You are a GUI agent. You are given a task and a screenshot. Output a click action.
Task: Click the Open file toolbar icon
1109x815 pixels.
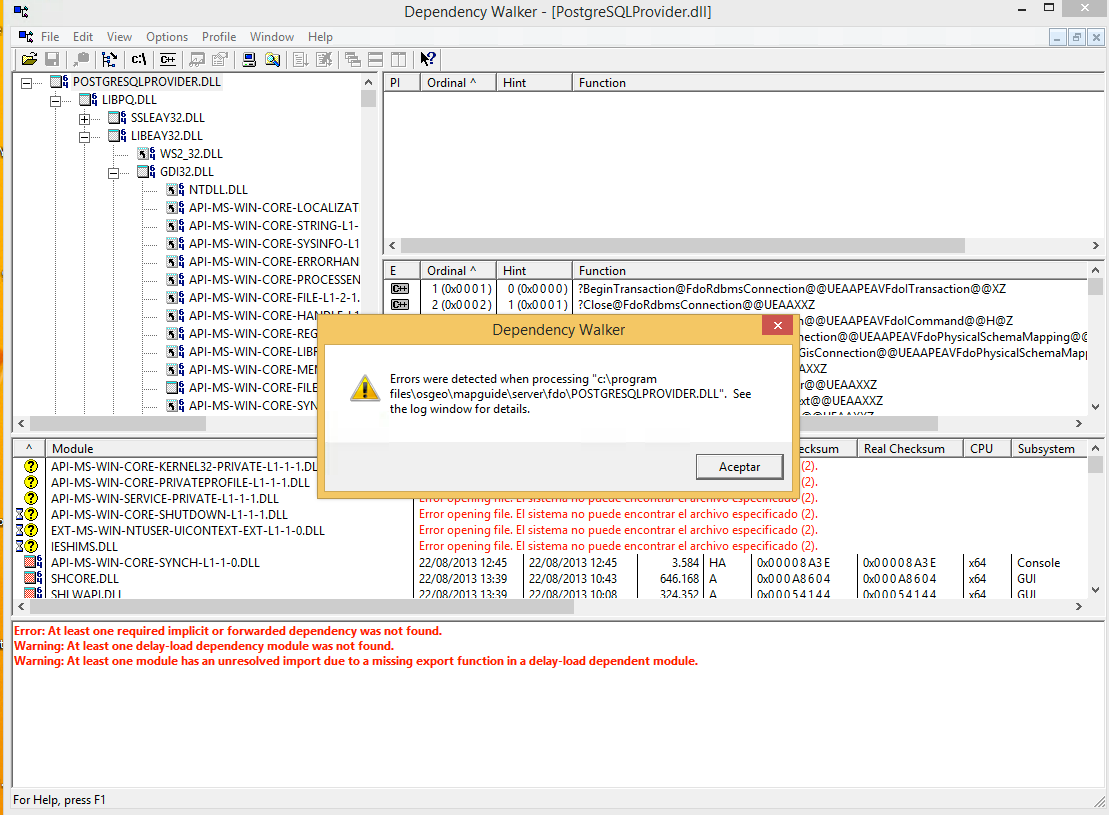tap(29, 59)
